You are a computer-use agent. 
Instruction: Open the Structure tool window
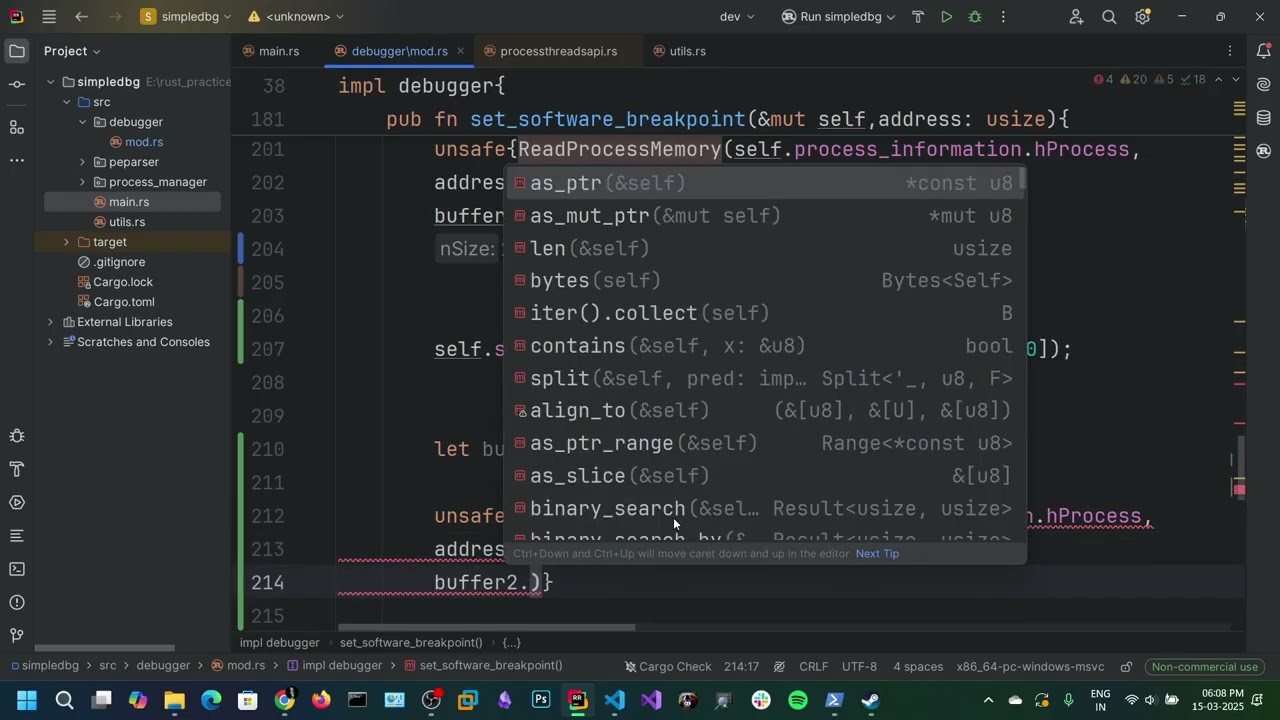[x=17, y=127]
